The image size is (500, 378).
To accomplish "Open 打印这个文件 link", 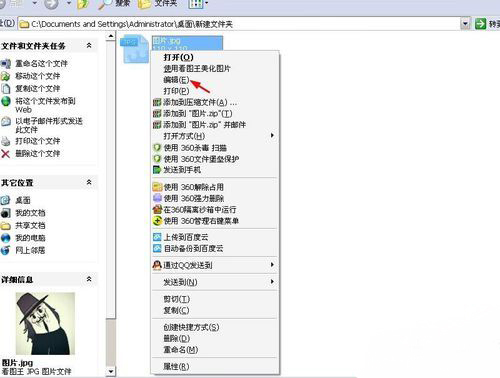I will [38, 141].
